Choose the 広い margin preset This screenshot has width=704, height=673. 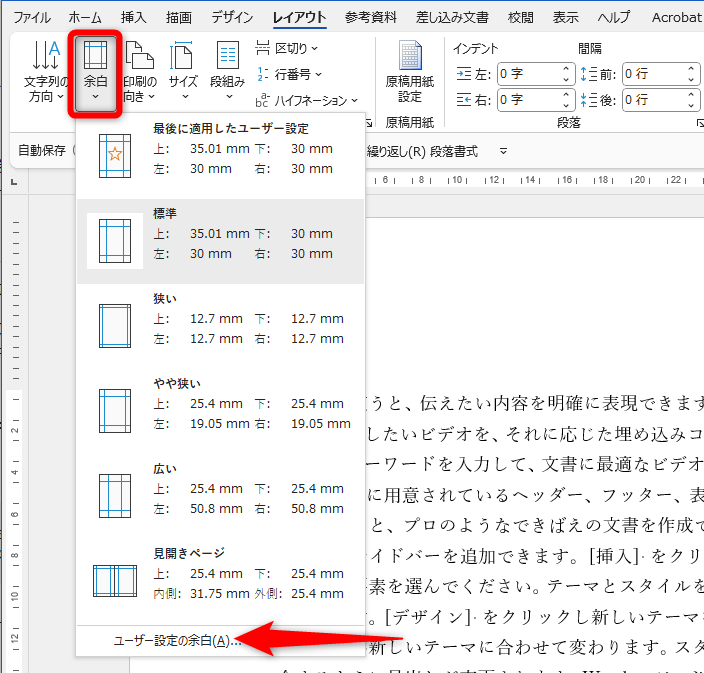(220, 496)
